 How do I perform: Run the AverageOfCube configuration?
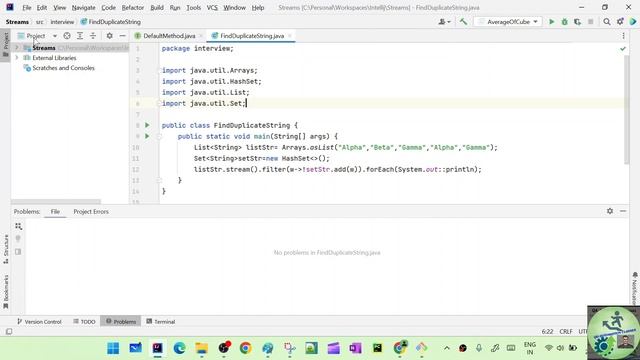click(x=551, y=22)
